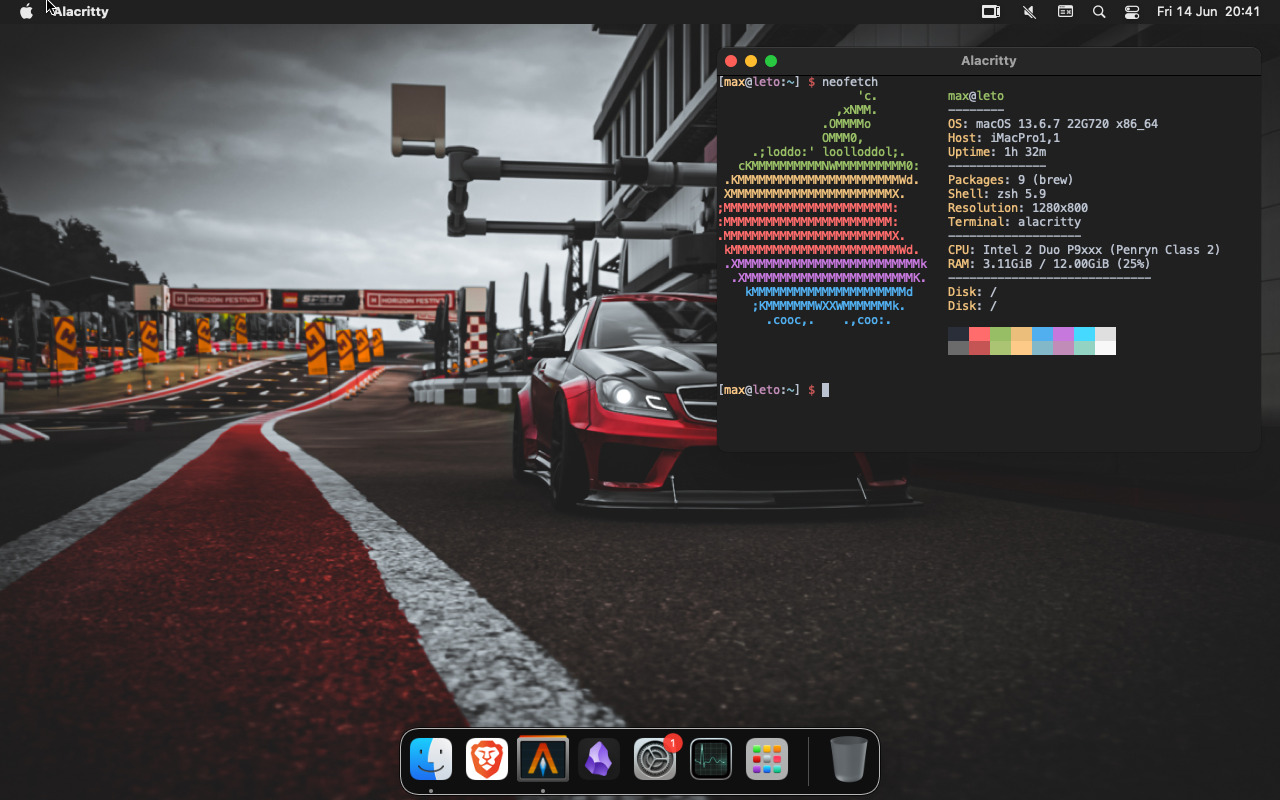This screenshot has width=1280, height=800.
Task: Click the Alacritty icon in the Dock
Action: (x=543, y=760)
